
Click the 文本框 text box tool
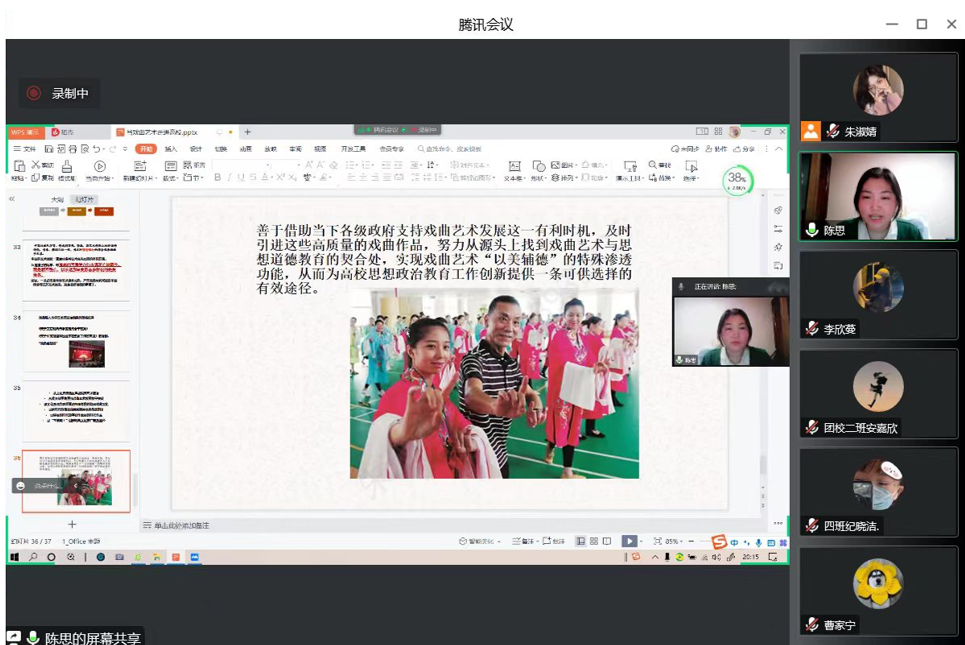pyautogui.click(x=514, y=170)
